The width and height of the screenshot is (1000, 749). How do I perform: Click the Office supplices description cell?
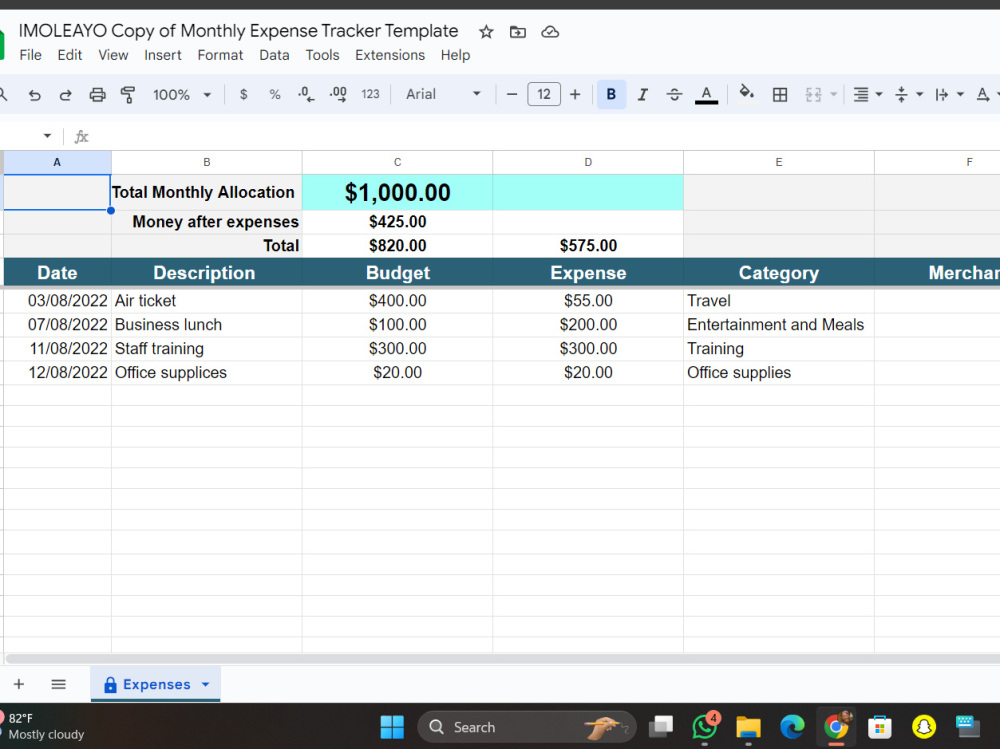[x=207, y=373]
